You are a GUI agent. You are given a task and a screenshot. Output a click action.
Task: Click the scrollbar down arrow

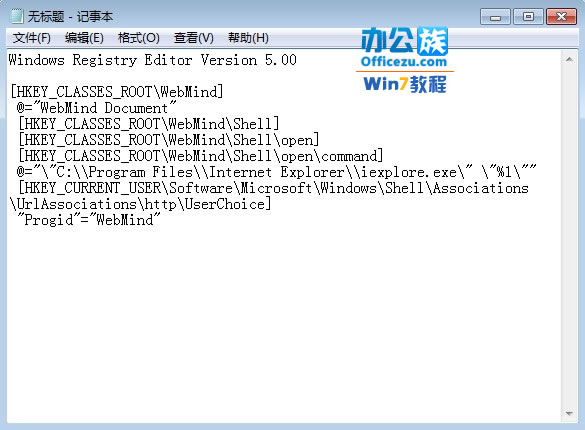coord(569,413)
